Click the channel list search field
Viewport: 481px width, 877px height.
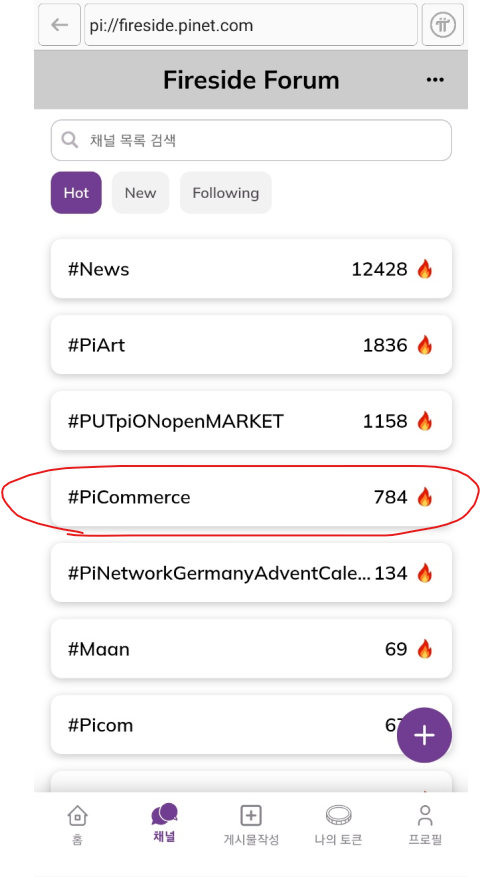251,140
